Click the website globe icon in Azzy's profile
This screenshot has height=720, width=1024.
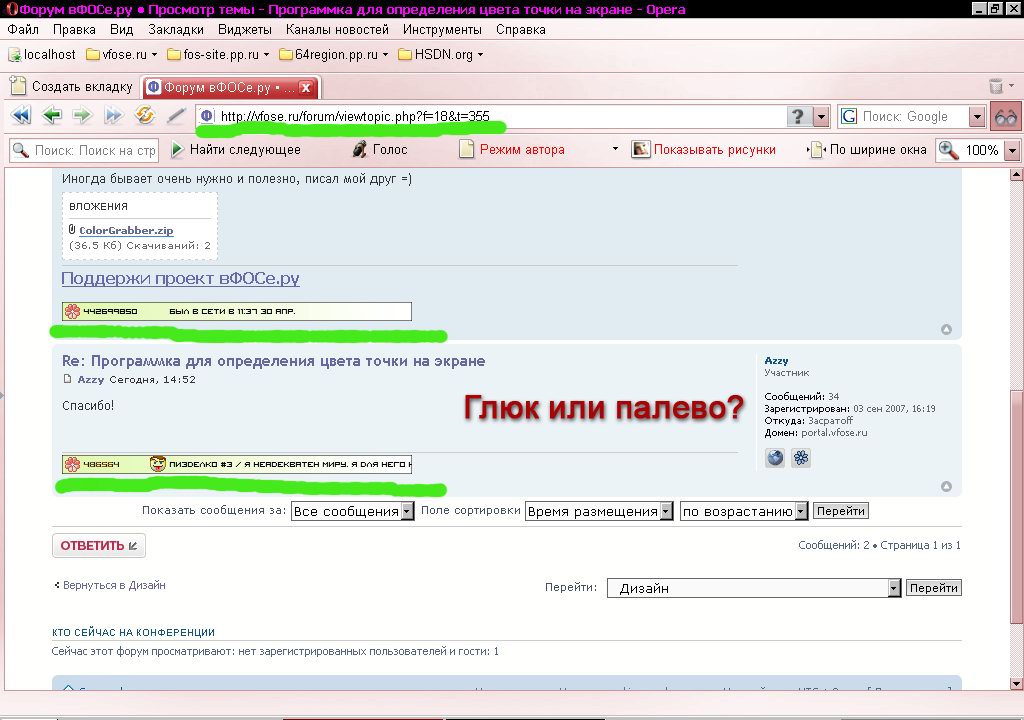pyautogui.click(x=775, y=458)
